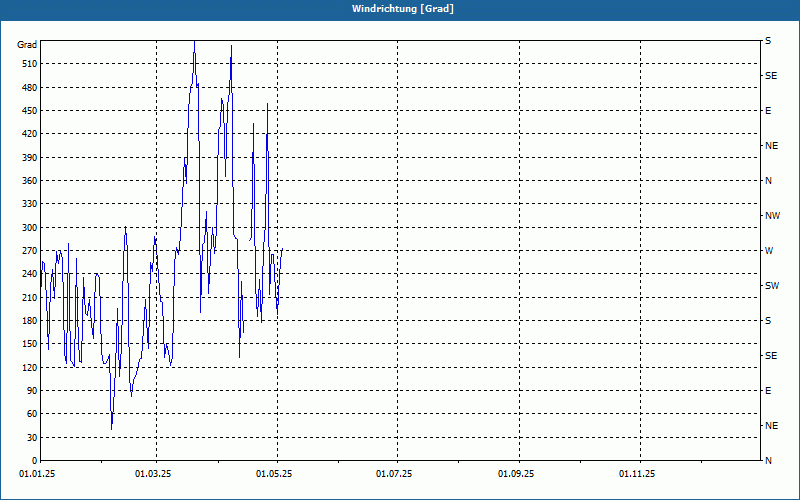The image size is (800, 500).
Task: Click the NW compass label
Action: pyautogui.click(x=772, y=216)
